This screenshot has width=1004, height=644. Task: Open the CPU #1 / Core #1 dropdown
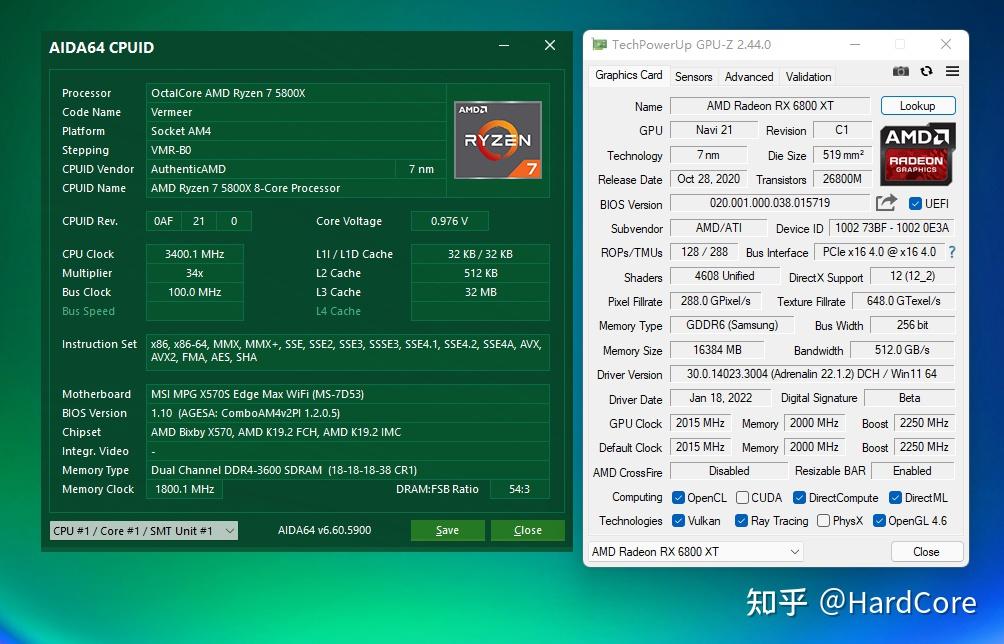pyautogui.click(x=143, y=531)
